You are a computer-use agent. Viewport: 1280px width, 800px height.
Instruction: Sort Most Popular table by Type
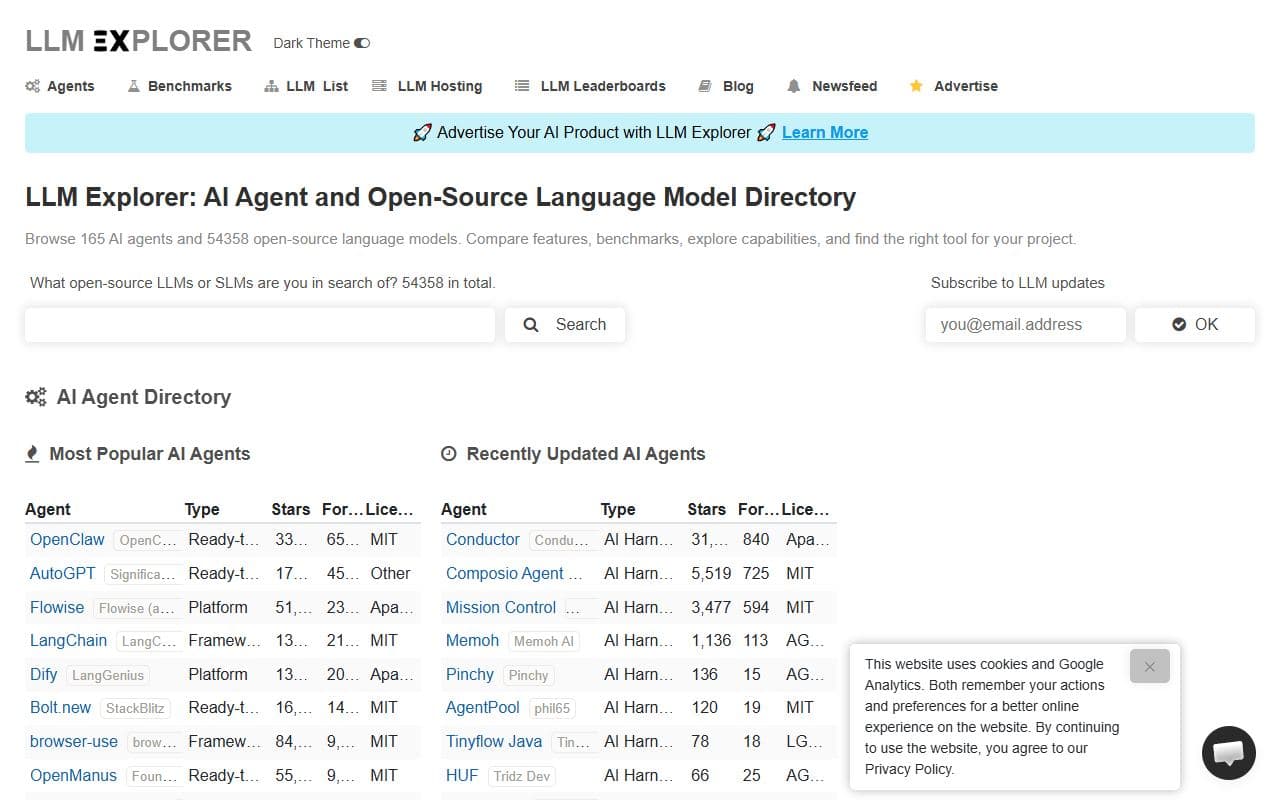pos(202,509)
